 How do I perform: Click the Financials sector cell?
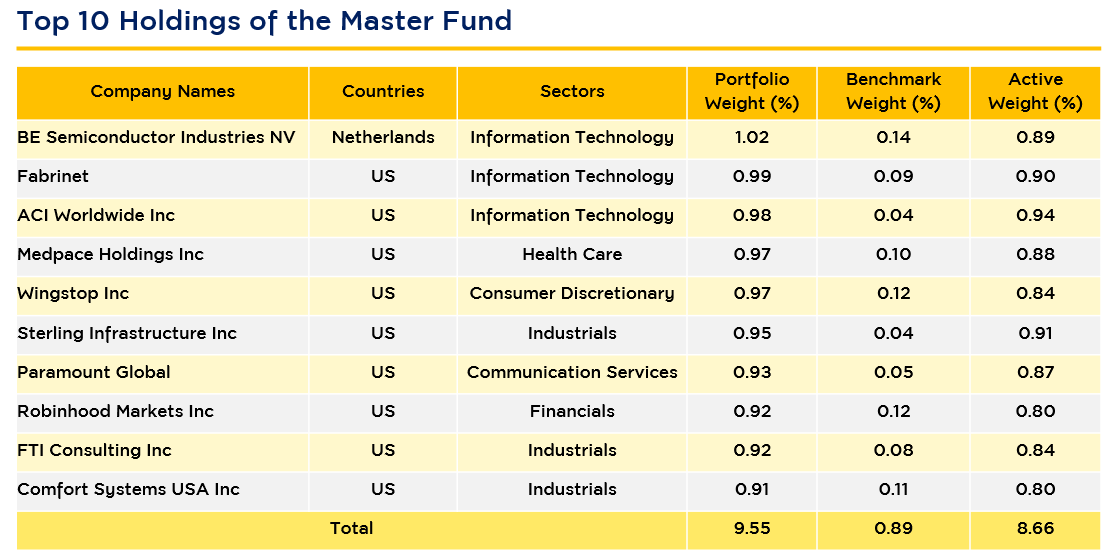pos(572,411)
